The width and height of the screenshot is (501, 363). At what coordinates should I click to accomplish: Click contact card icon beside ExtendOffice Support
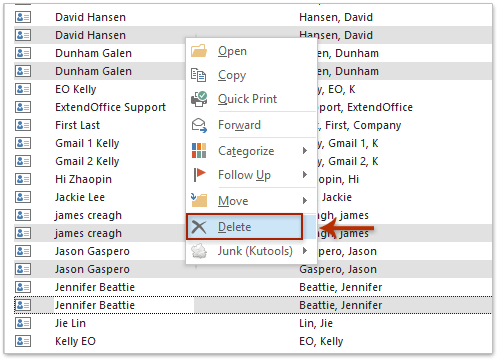(x=23, y=107)
